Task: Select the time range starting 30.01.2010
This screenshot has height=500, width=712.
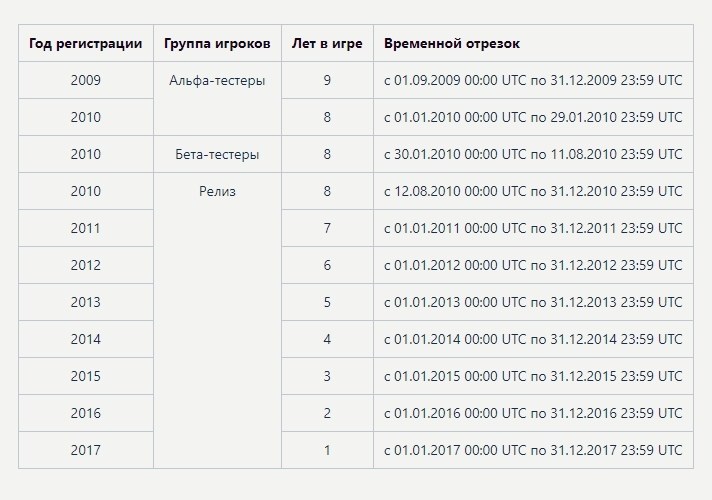Action: coord(533,155)
